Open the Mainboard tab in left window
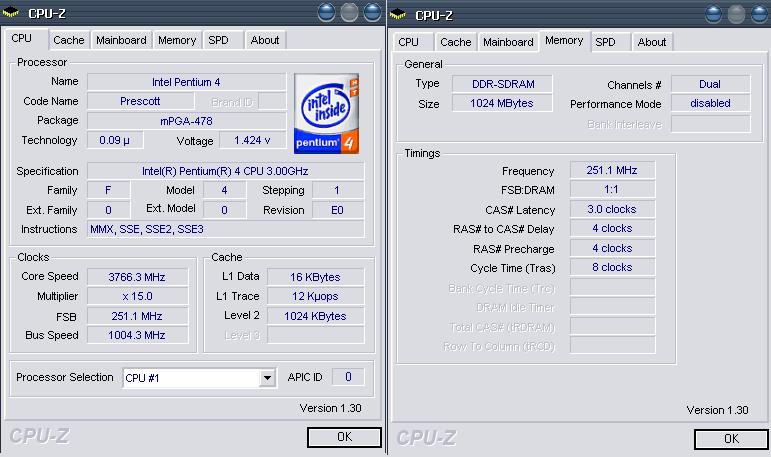Viewport: 771px width, 457px height. pos(121,40)
